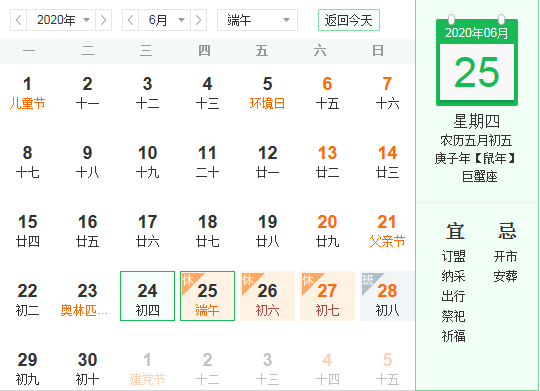The height and width of the screenshot is (391, 540).
Task: Click the 休 badge on June 27
Action: point(307,280)
